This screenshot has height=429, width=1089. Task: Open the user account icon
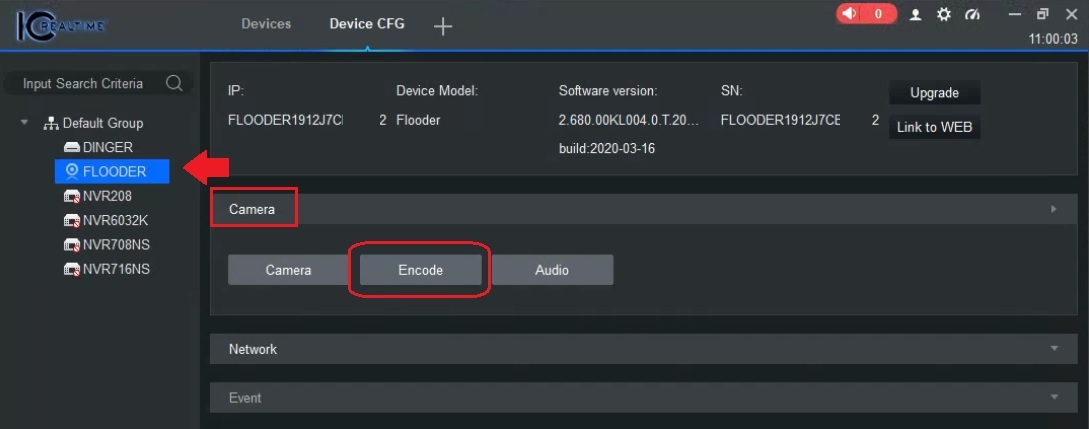click(916, 15)
